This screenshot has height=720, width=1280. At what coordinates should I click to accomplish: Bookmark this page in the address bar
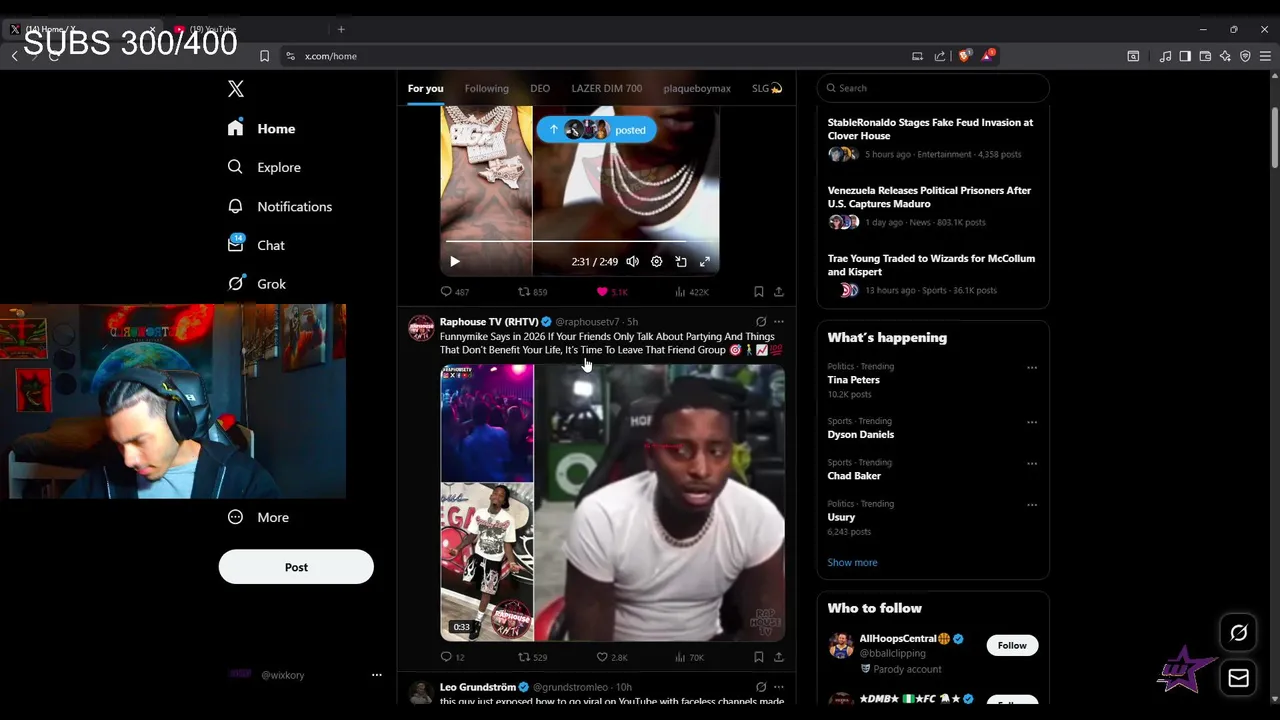click(264, 56)
